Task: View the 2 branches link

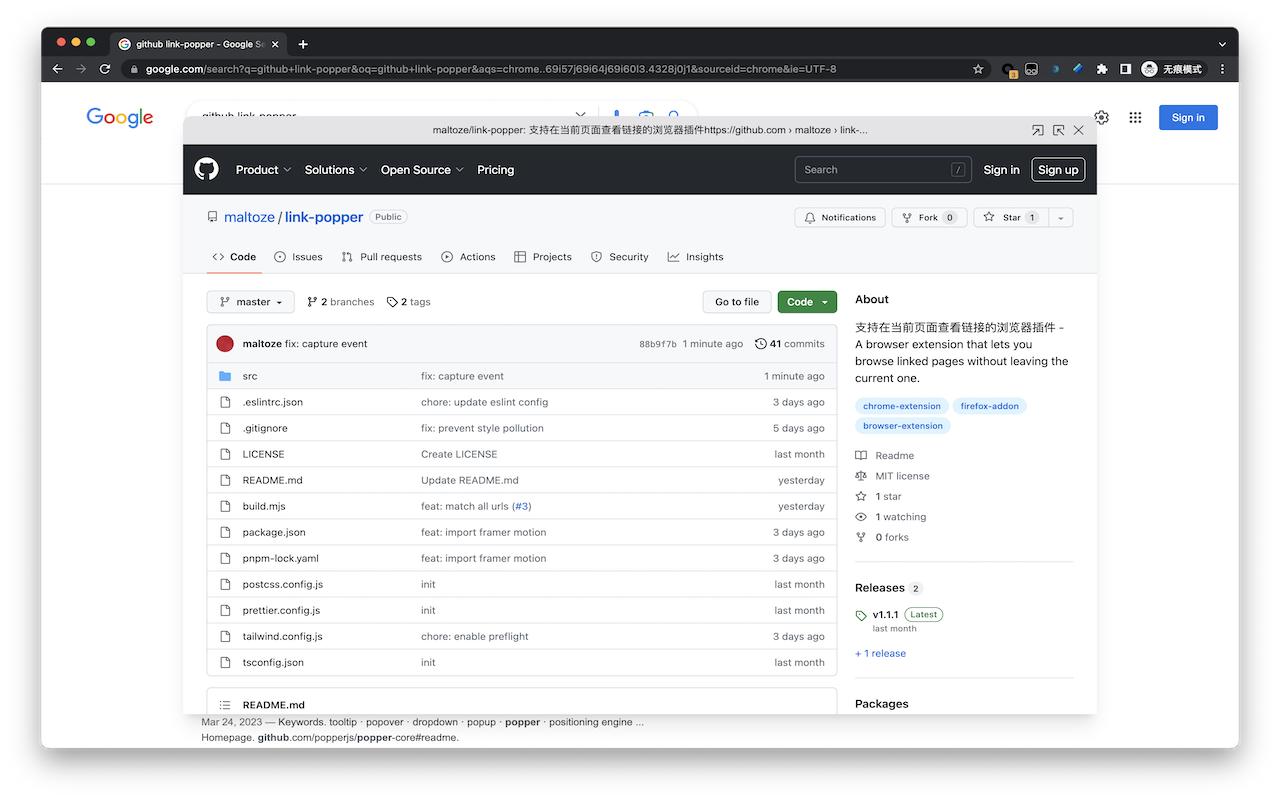Action: pyautogui.click(x=340, y=302)
